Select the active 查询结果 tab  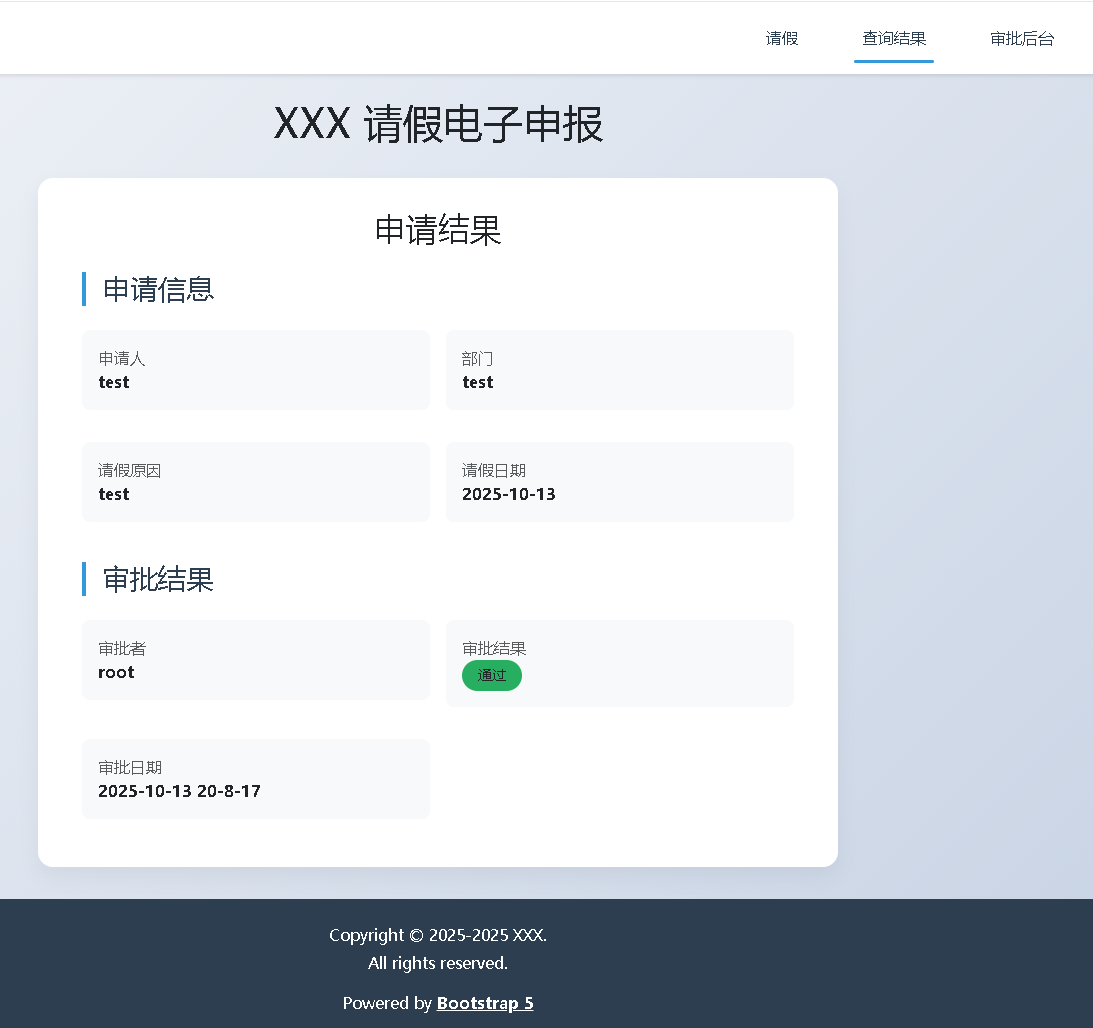pyautogui.click(x=893, y=39)
